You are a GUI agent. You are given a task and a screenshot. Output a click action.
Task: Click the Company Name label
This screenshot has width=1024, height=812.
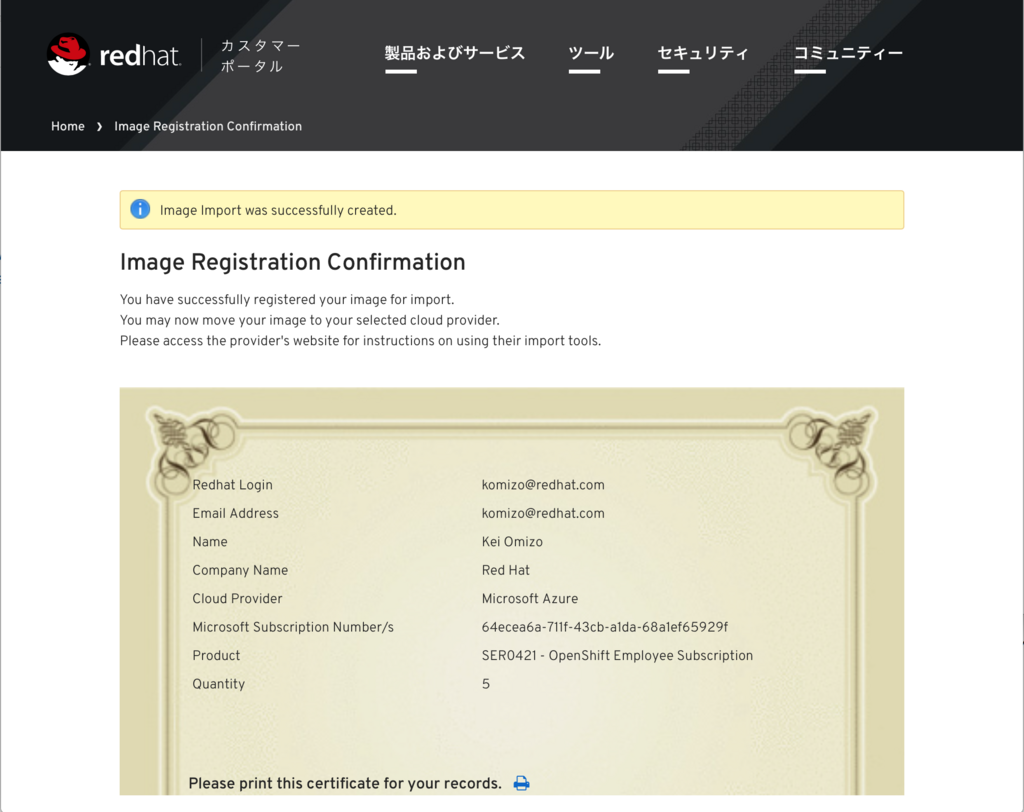(x=240, y=570)
